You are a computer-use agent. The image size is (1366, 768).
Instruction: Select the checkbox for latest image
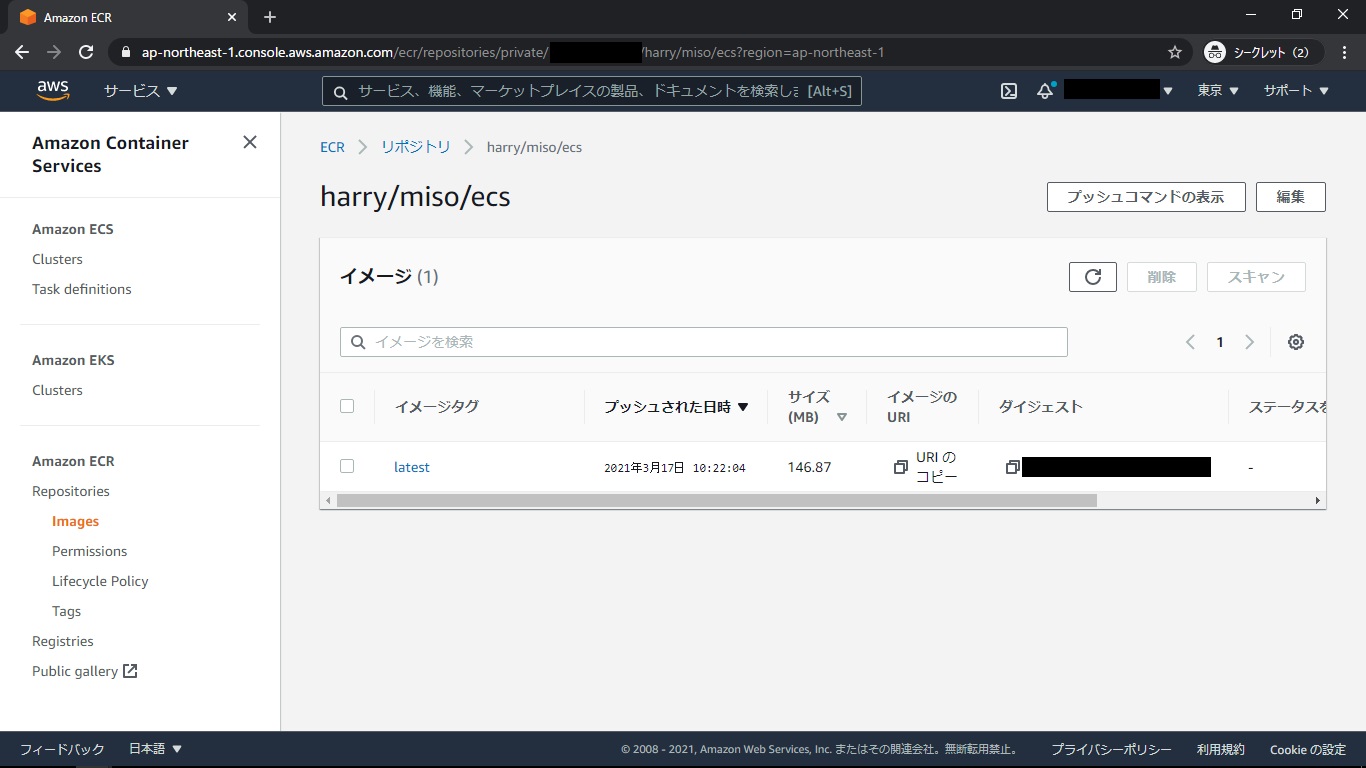point(347,466)
